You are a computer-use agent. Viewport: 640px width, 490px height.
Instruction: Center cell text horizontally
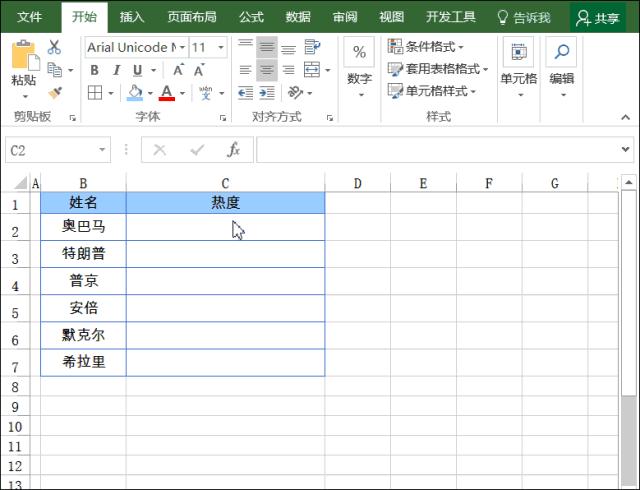pyautogui.click(x=267, y=70)
